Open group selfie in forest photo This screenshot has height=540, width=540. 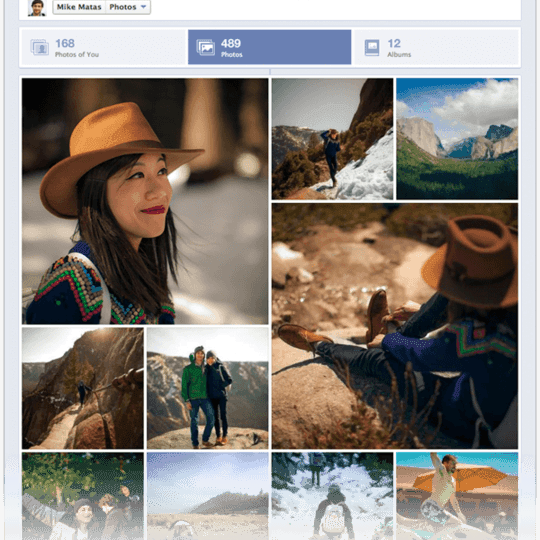click(83, 496)
